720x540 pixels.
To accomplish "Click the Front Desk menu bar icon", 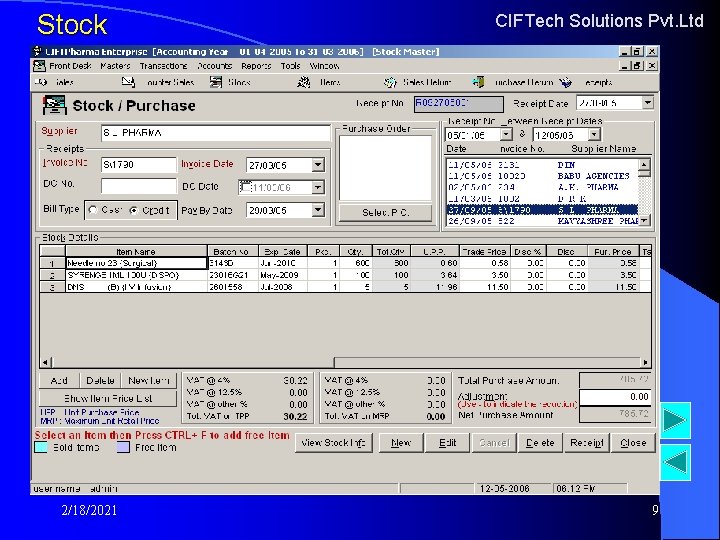I will (39, 66).
